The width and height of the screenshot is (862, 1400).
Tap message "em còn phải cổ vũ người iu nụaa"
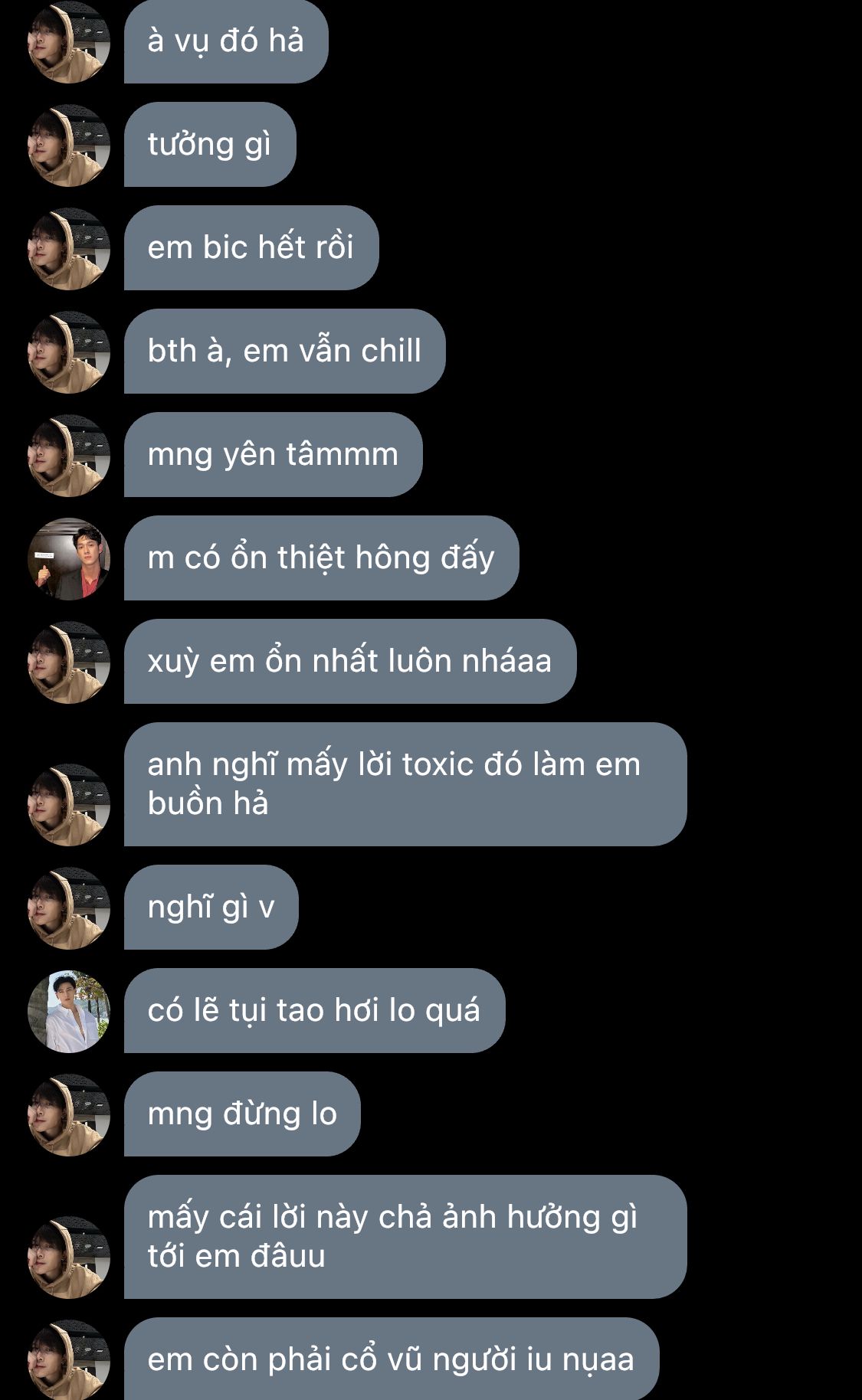coord(392,1359)
